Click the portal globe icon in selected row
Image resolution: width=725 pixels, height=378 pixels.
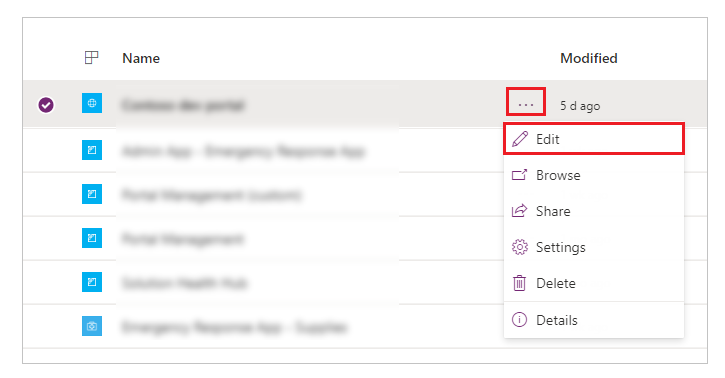[x=92, y=103]
